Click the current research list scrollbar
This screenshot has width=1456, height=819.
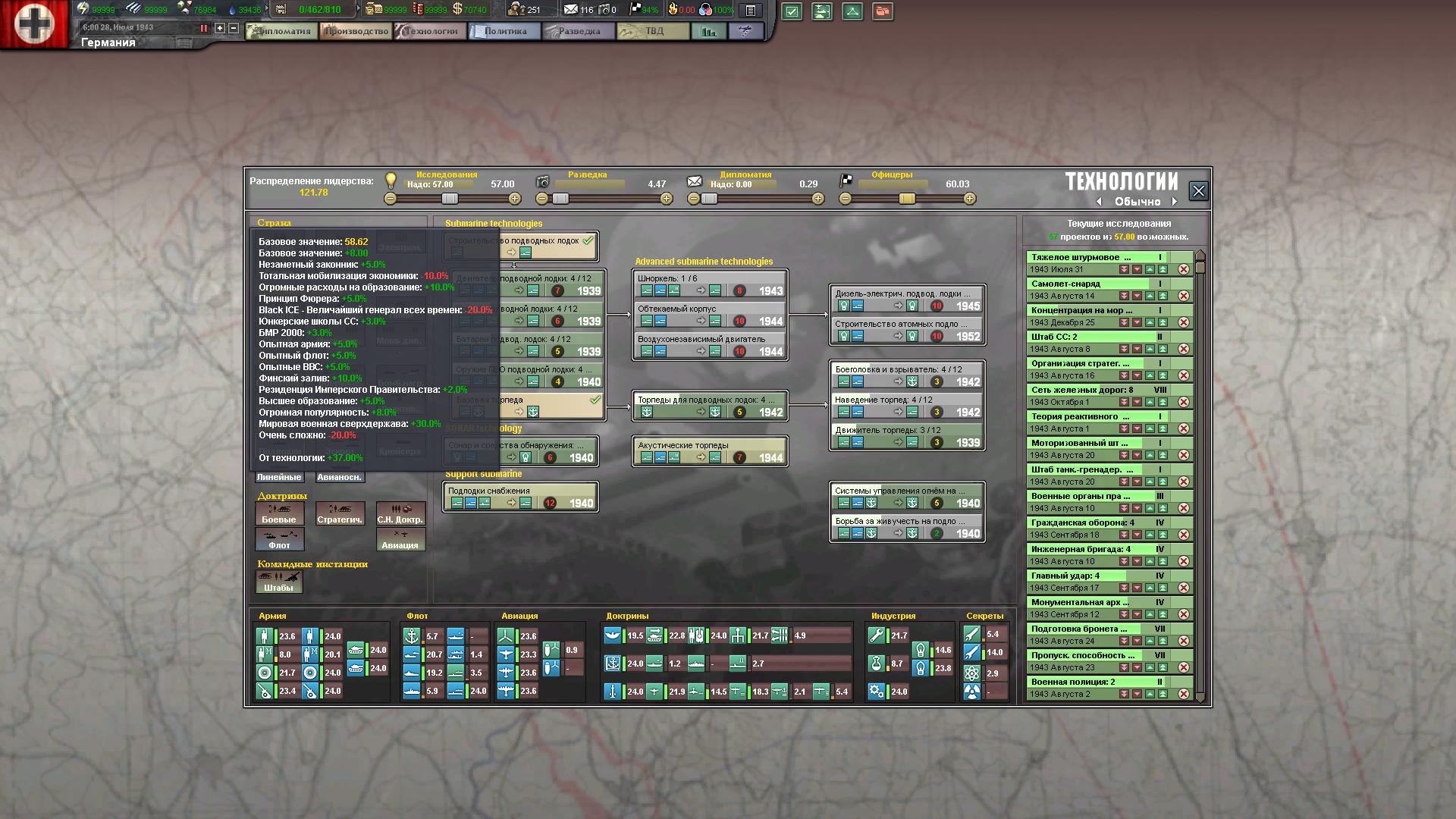[1200, 478]
